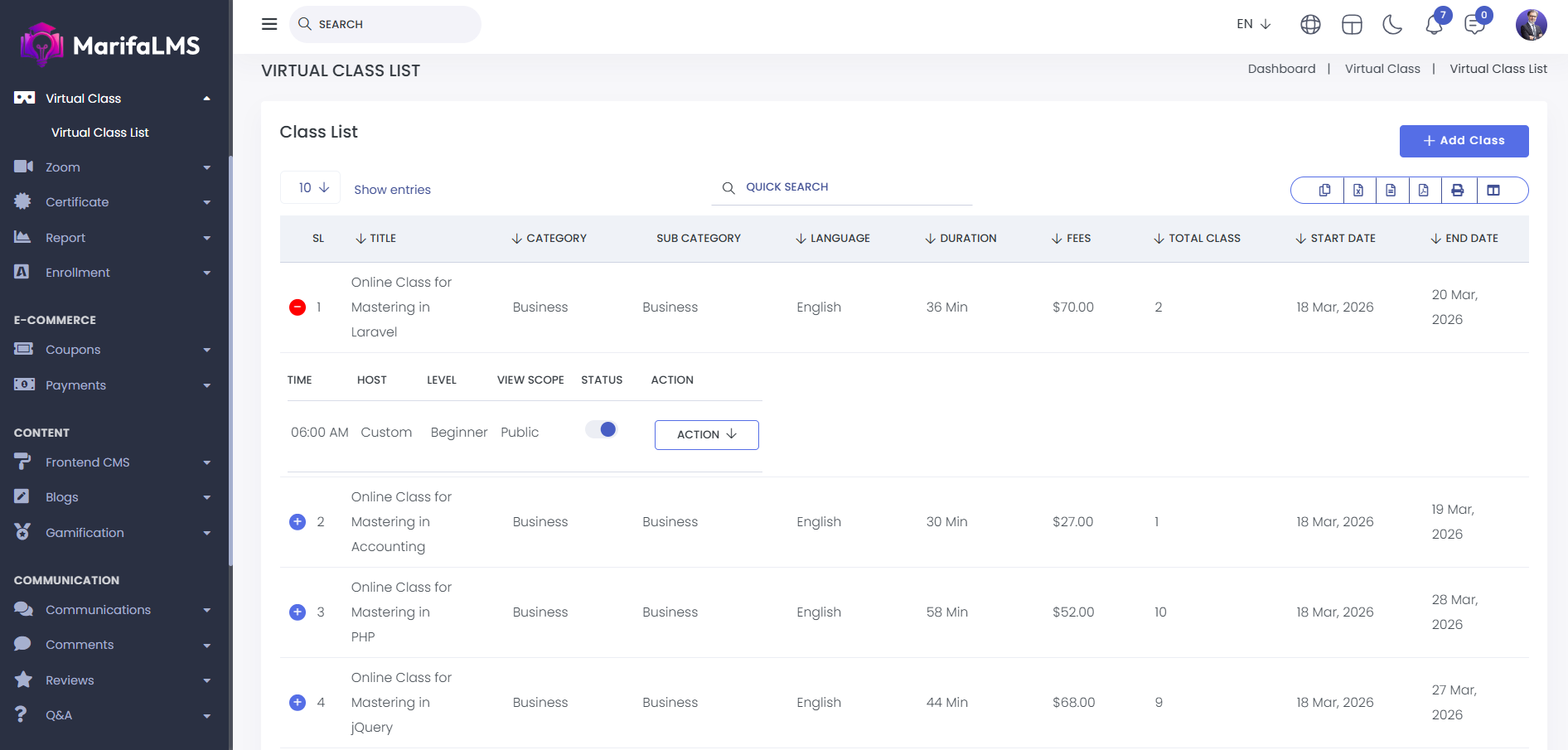Collapse row 1 details with red minus
The image size is (1568, 750).
pos(298,307)
